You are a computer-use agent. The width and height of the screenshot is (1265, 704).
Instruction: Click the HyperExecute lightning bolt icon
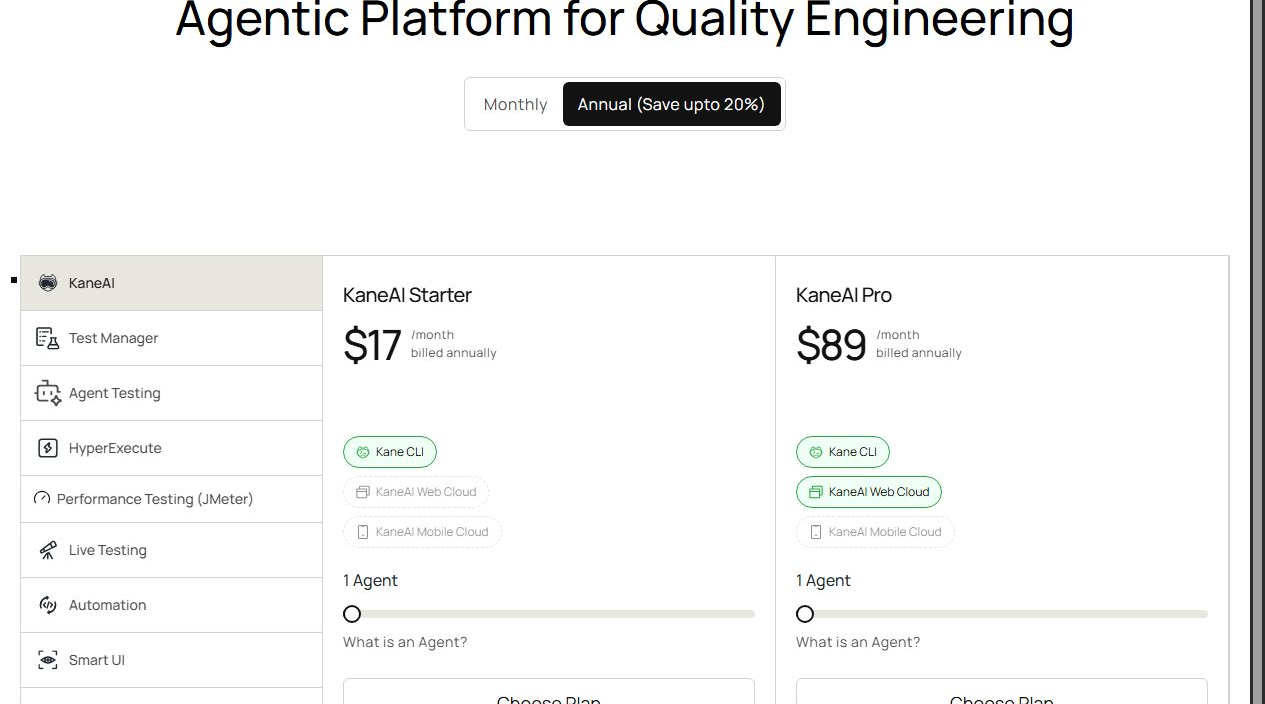point(48,448)
